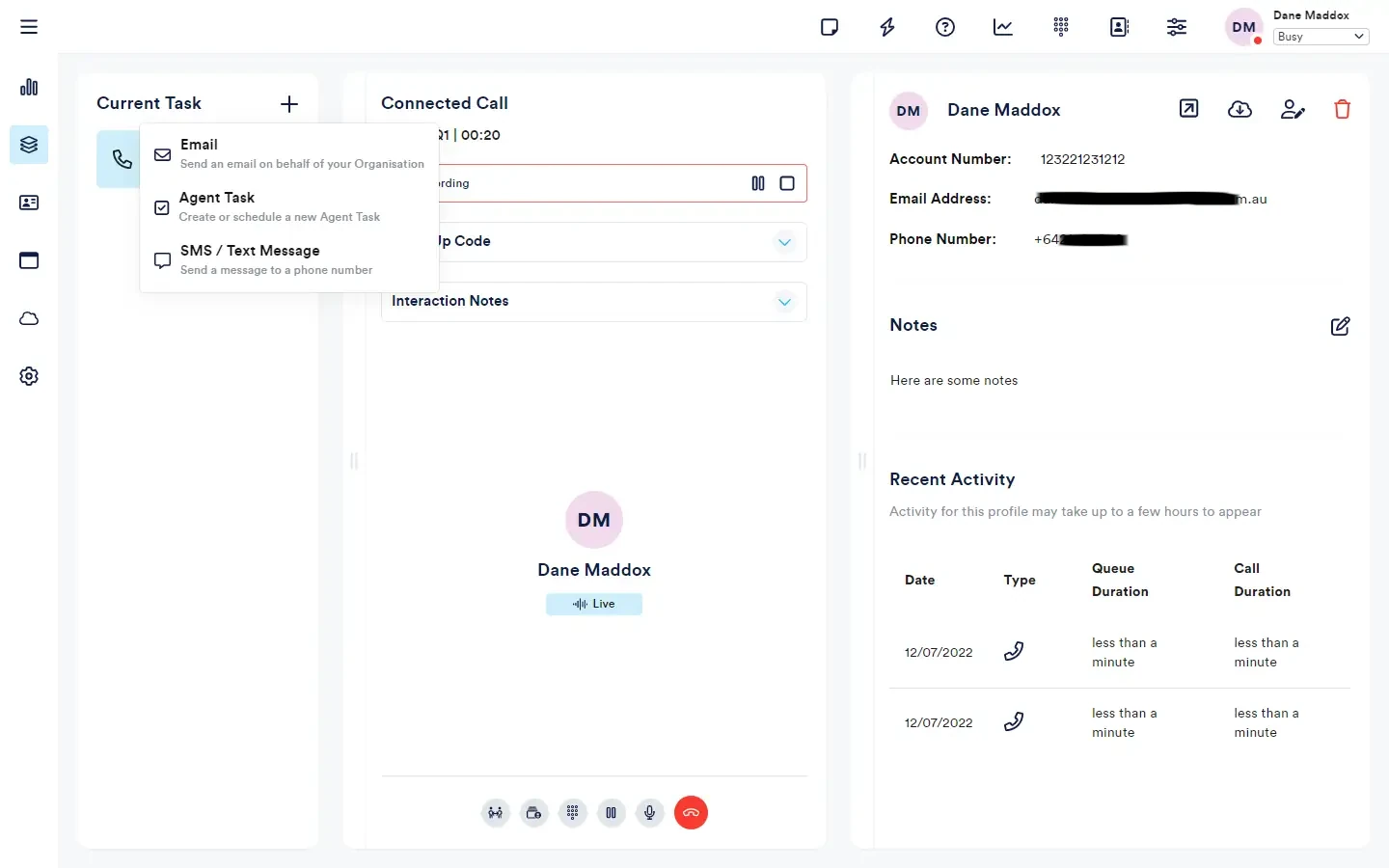This screenshot has width=1389, height=868.
Task: Open the Busy status dropdown
Action: (1321, 37)
